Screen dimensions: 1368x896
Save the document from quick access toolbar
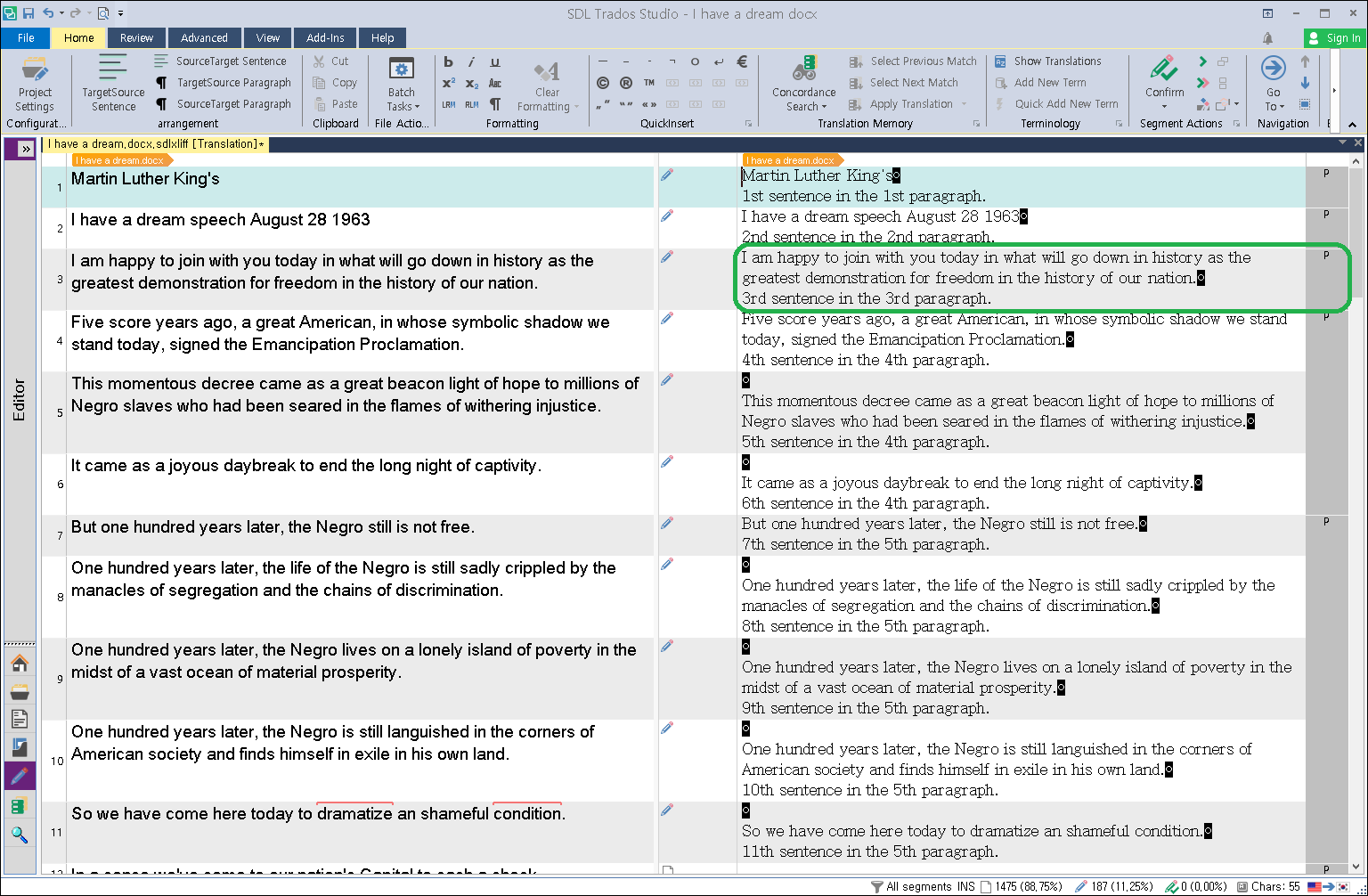28,13
